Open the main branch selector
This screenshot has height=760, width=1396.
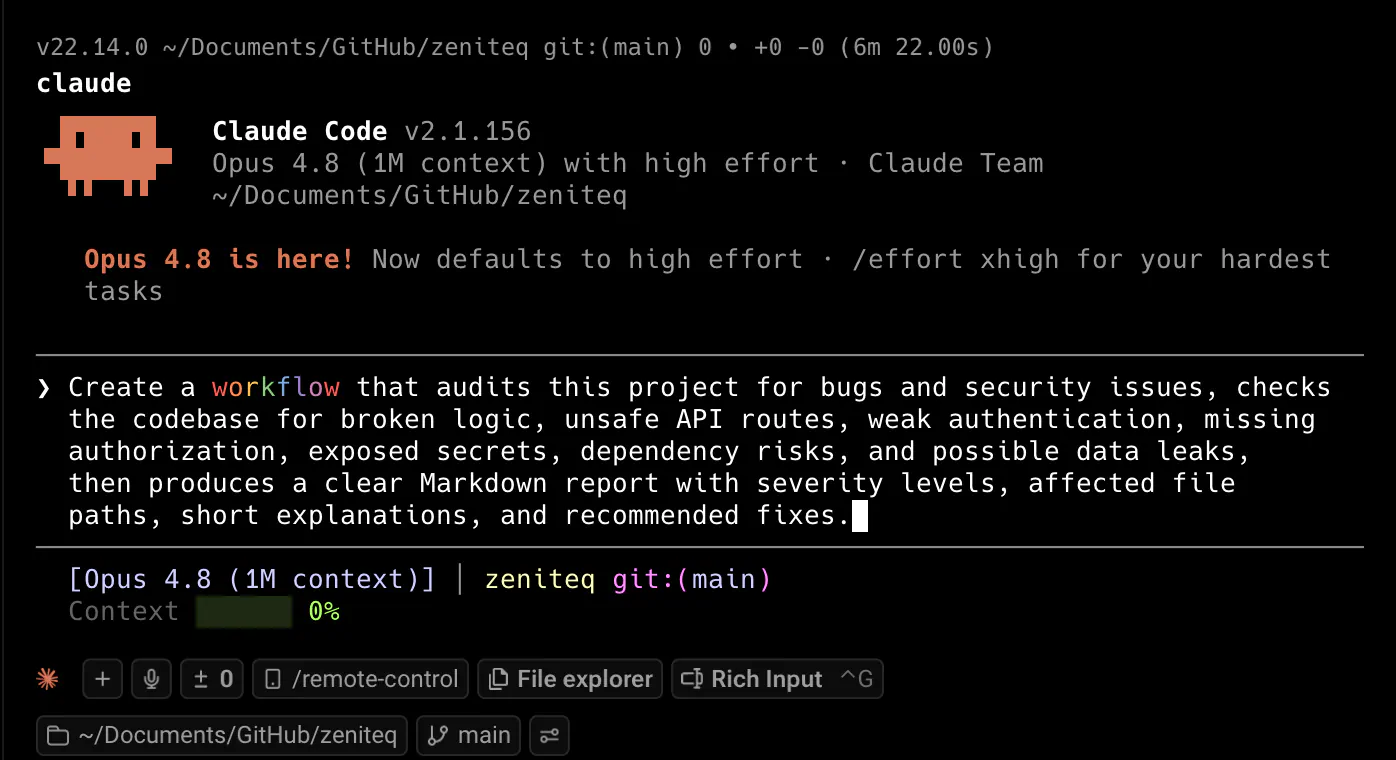(x=469, y=735)
